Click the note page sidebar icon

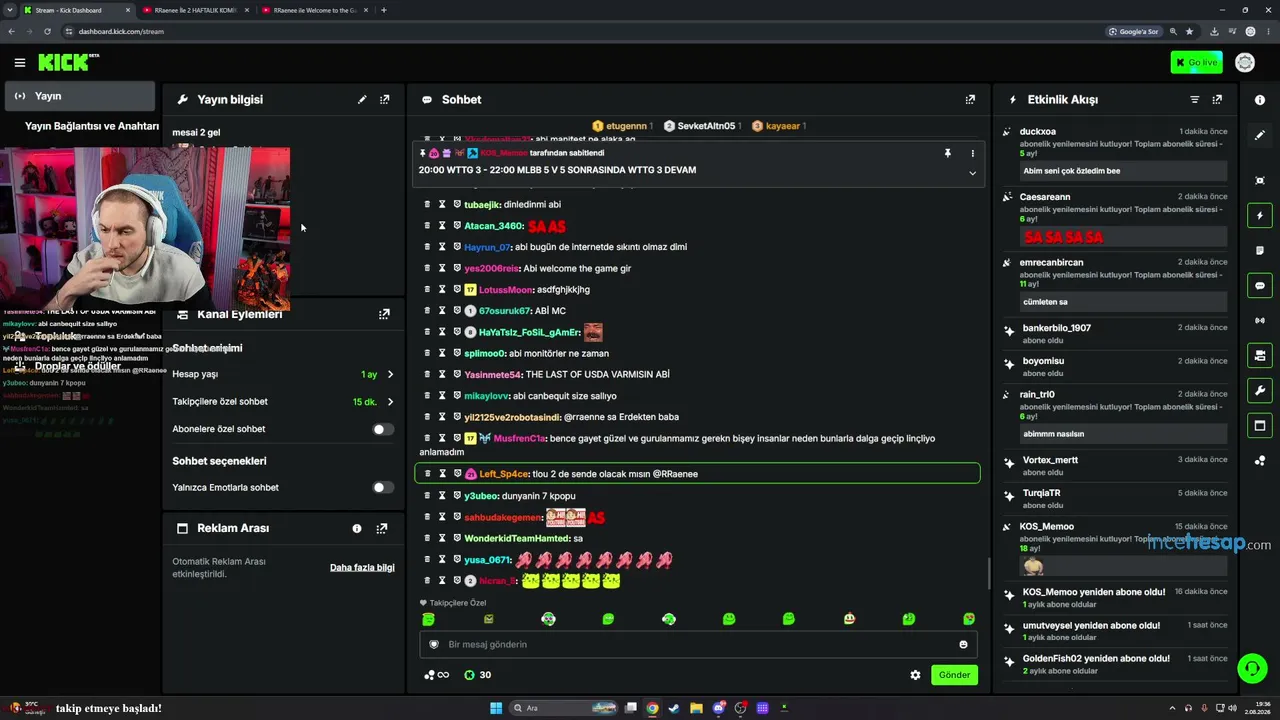(x=1260, y=251)
